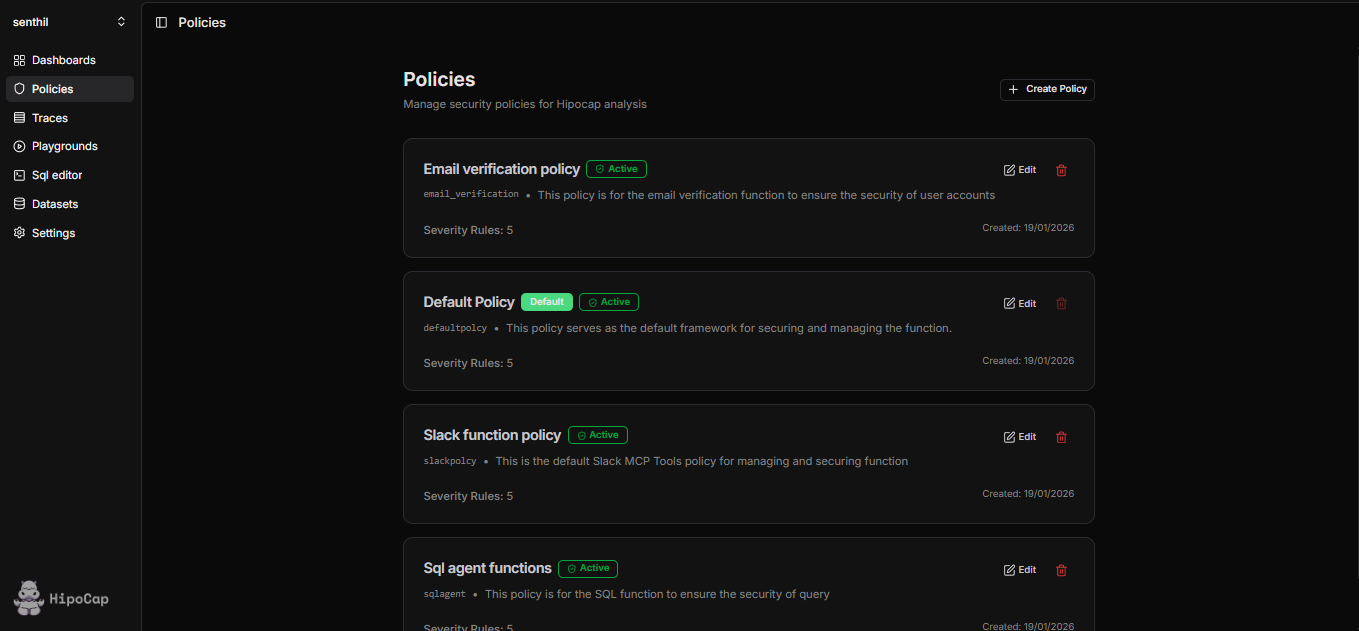
Task: Edit the Sql agent functions policy
Action: click(x=1020, y=570)
